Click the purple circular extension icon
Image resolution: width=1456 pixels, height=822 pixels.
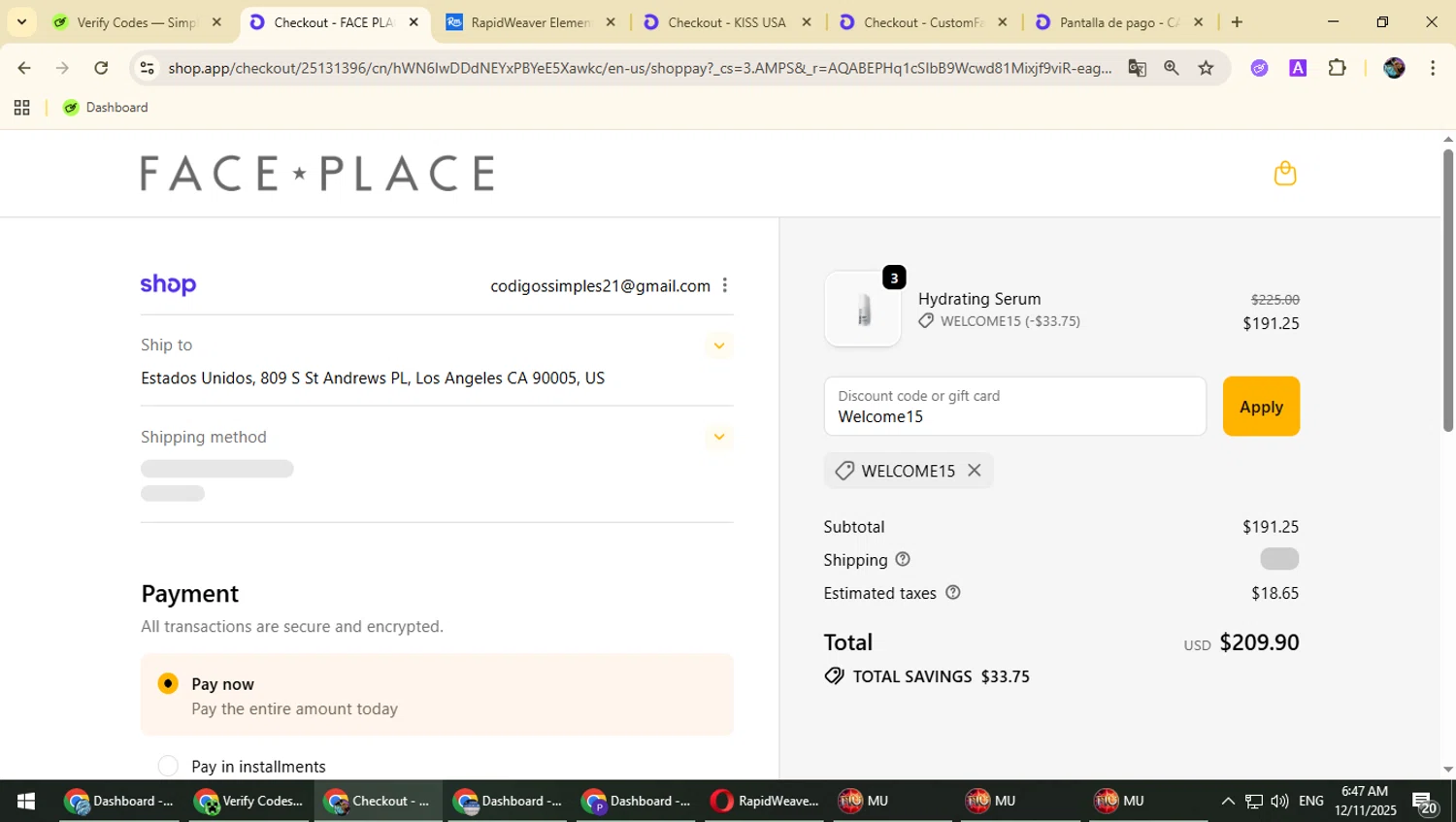click(1259, 68)
